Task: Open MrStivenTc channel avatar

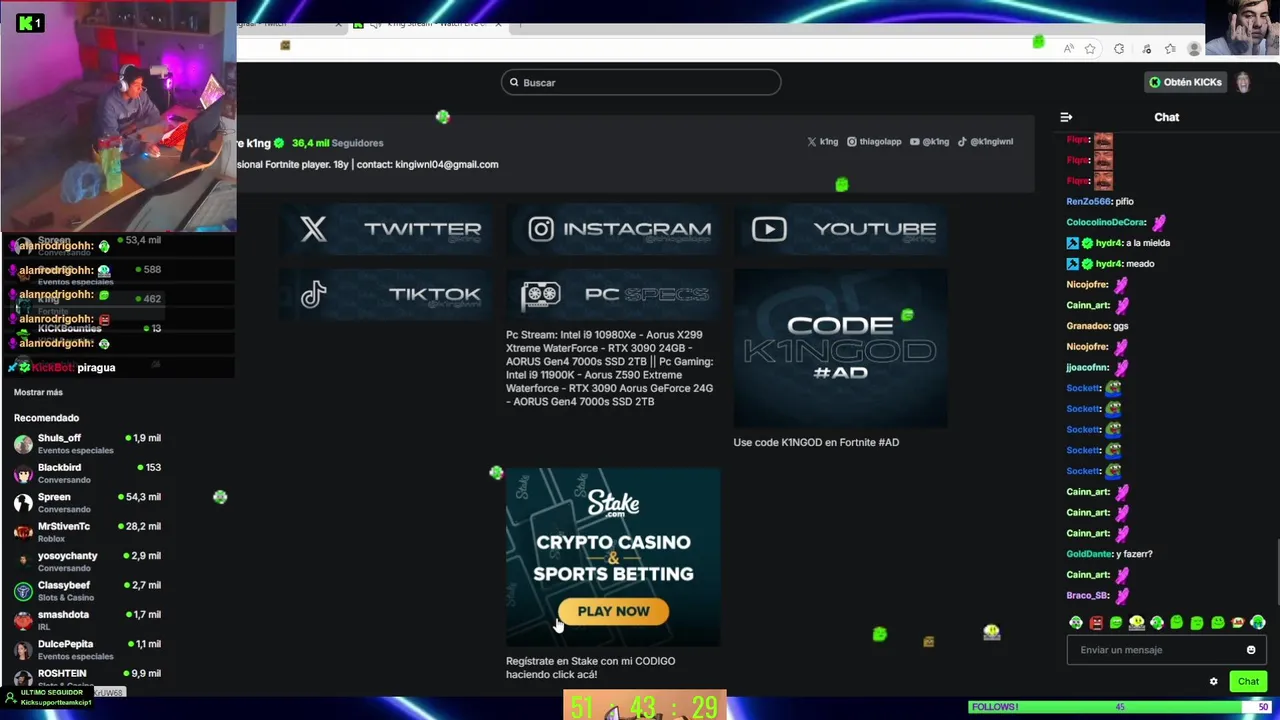Action: pyautogui.click(x=23, y=533)
